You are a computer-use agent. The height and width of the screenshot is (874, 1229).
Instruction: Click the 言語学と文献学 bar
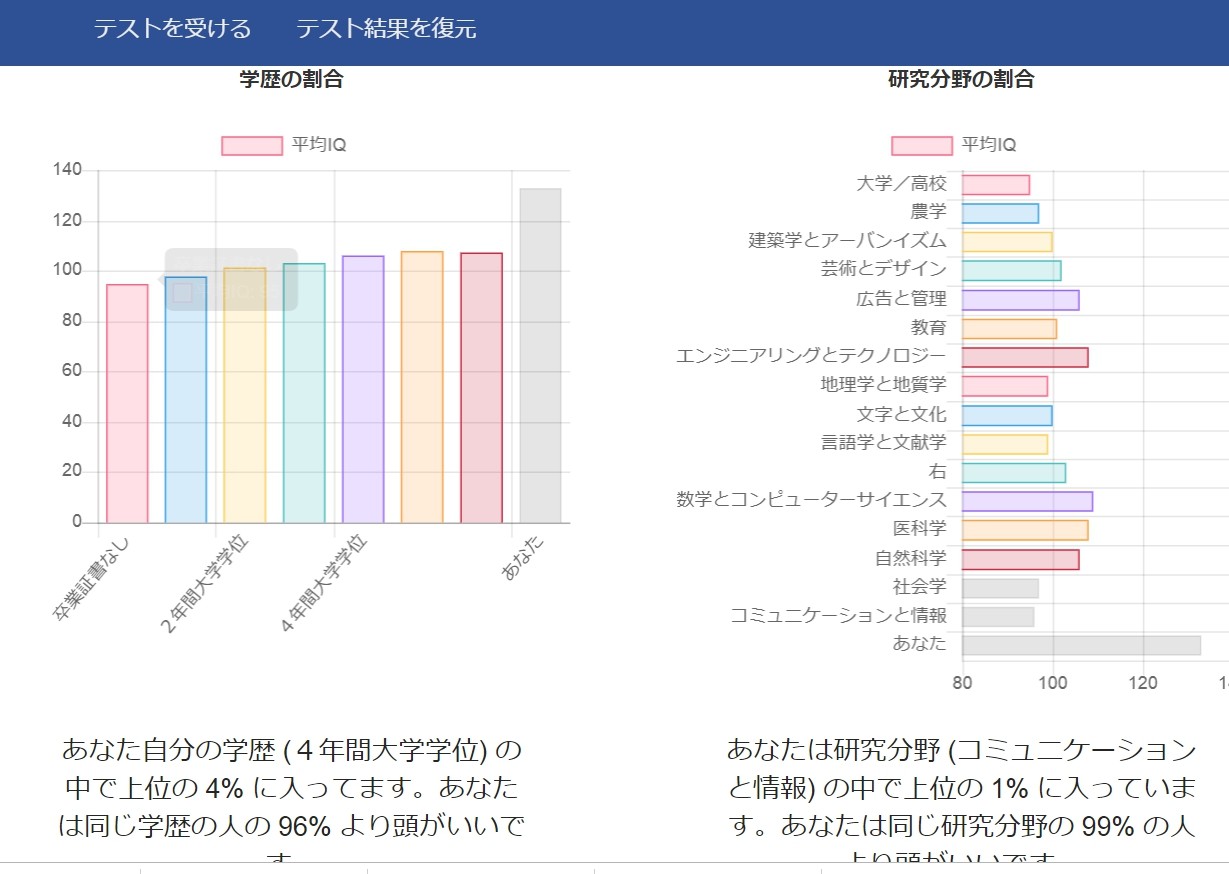point(1005,444)
